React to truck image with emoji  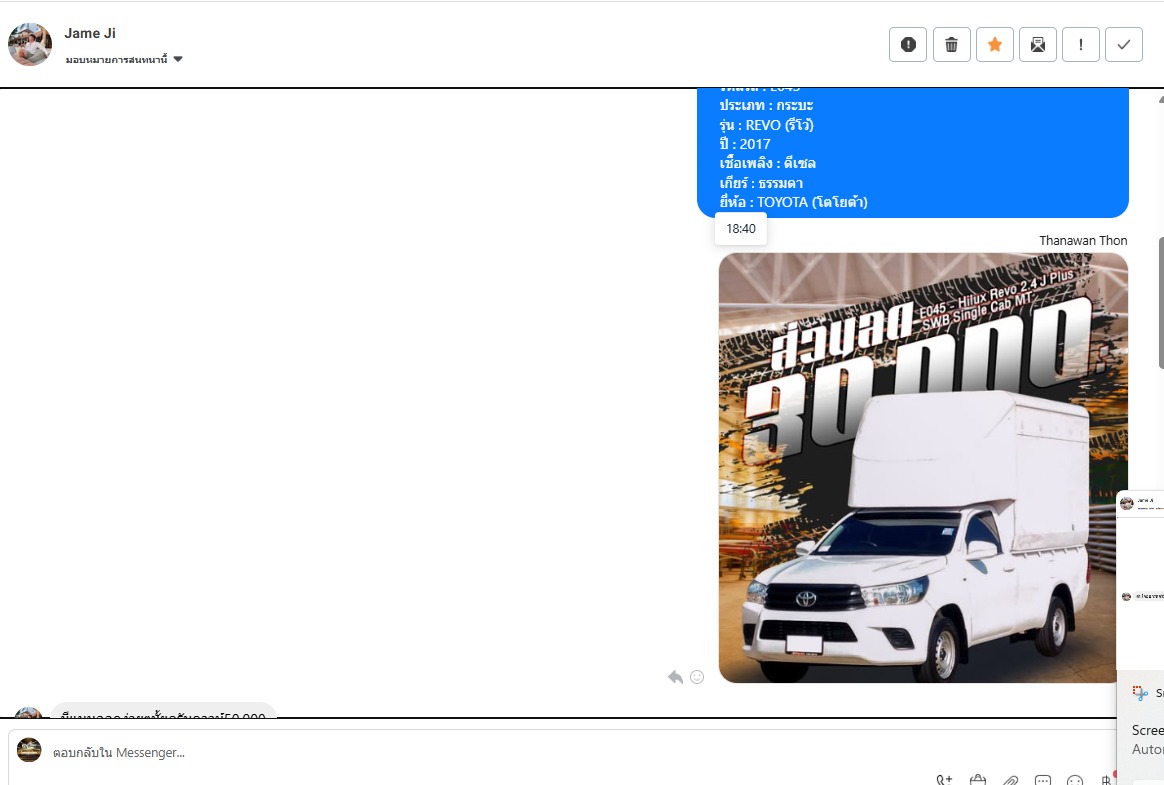point(697,677)
